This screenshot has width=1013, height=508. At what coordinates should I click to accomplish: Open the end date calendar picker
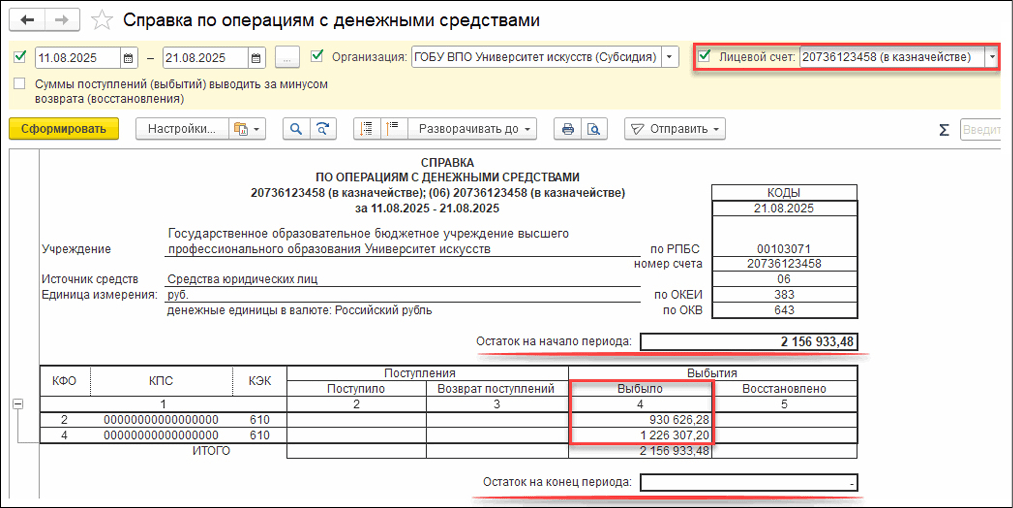[256, 57]
